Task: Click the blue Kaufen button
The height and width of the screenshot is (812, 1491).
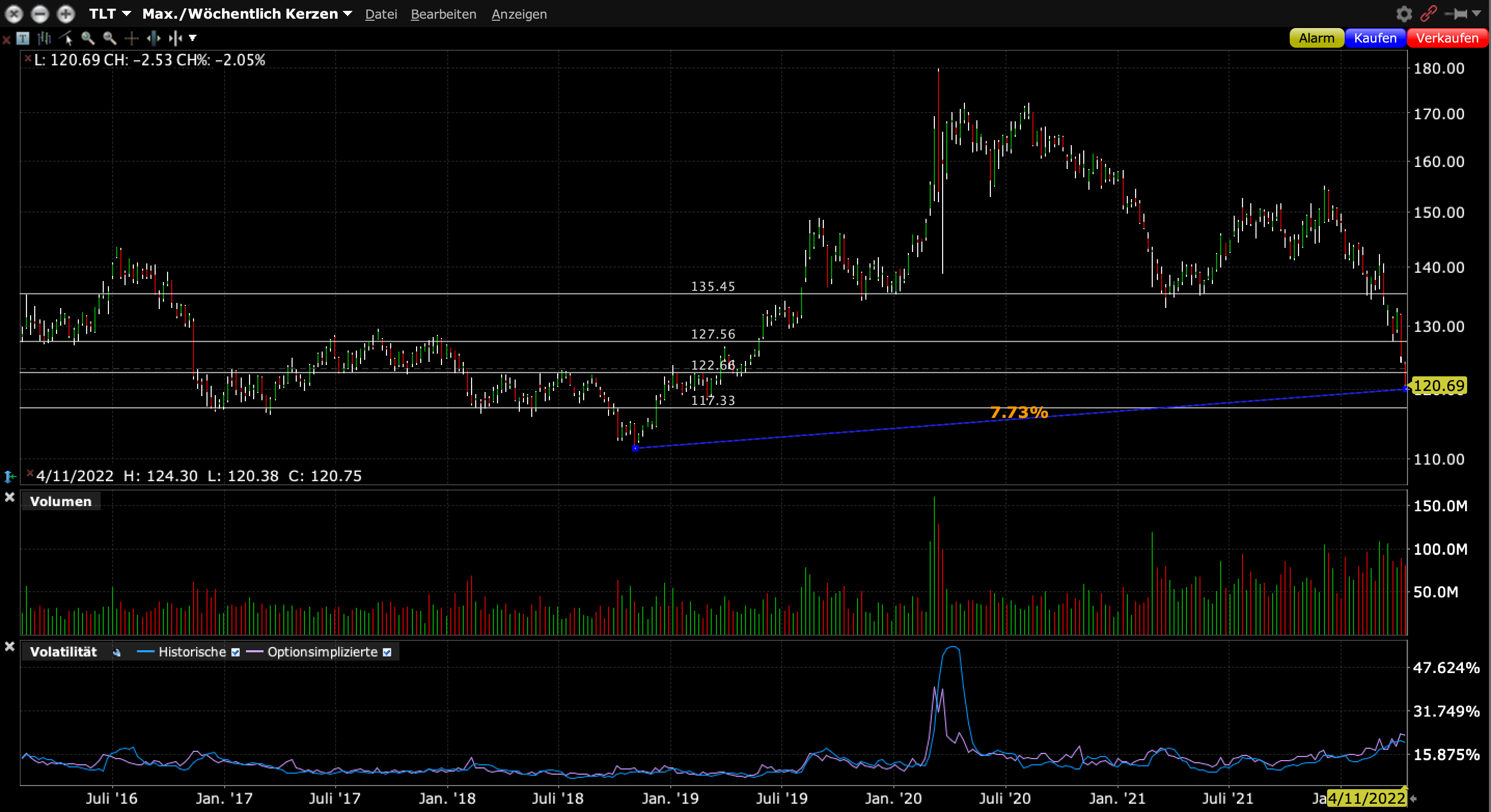Action: (x=1375, y=38)
